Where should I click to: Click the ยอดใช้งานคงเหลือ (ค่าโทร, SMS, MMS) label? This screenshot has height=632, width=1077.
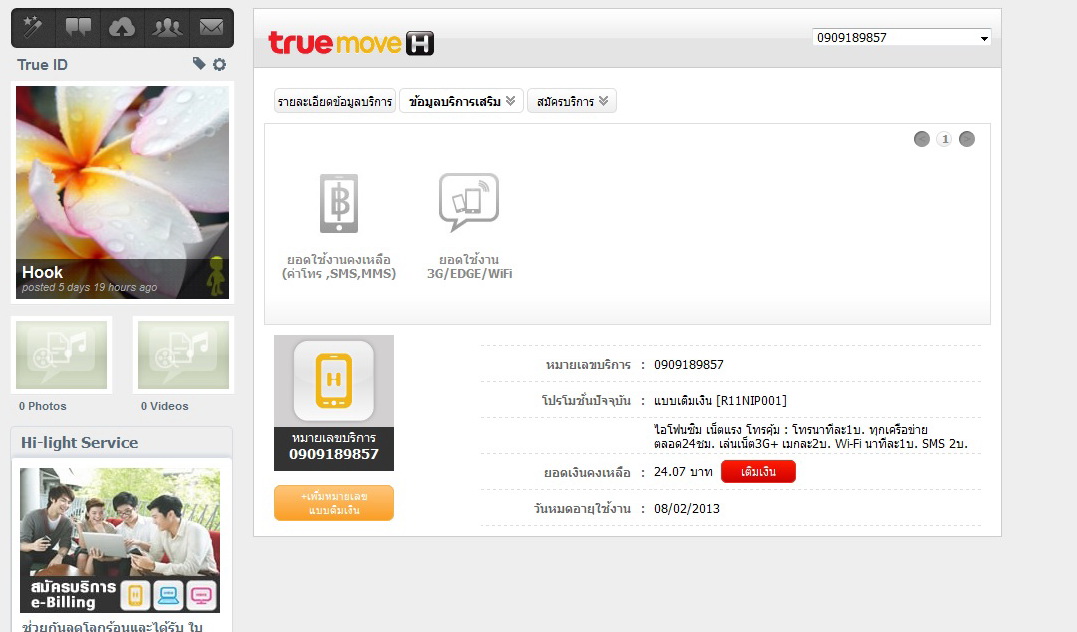pos(339,267)
